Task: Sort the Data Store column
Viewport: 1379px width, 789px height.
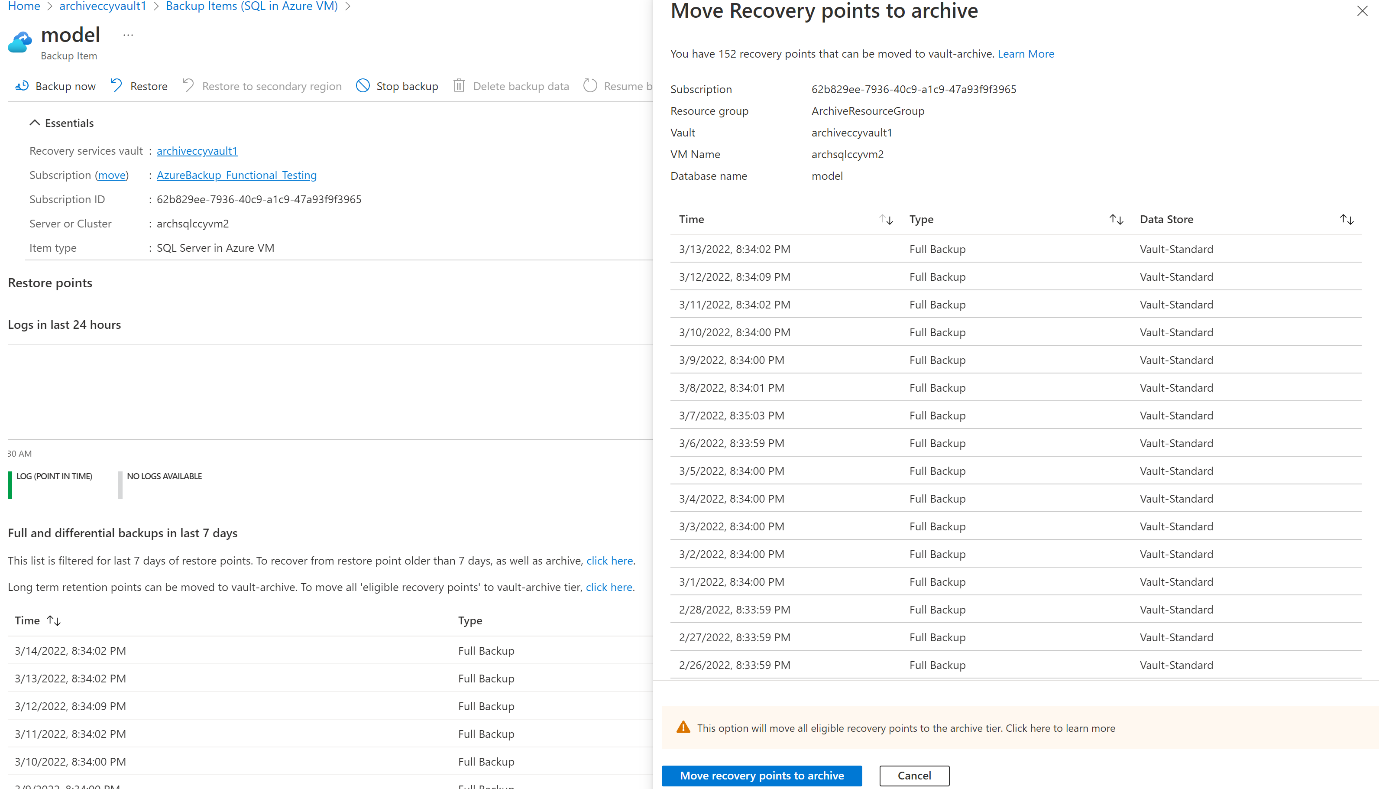Action: click(x=1346, y=219)
